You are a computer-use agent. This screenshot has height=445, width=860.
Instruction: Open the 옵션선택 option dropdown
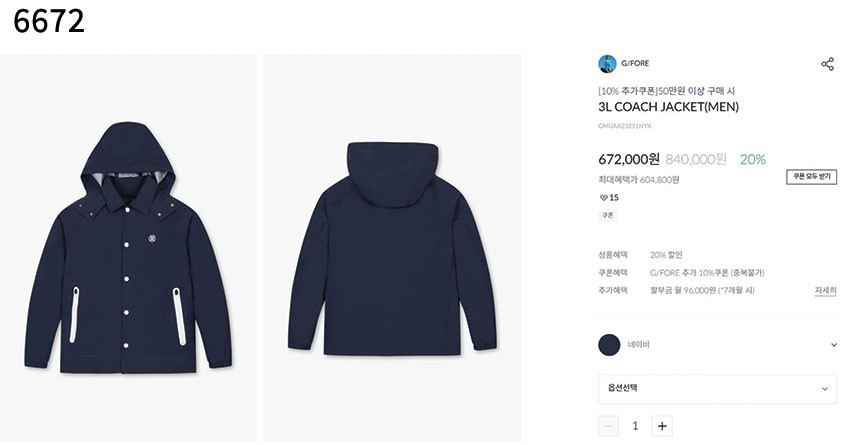717,388
